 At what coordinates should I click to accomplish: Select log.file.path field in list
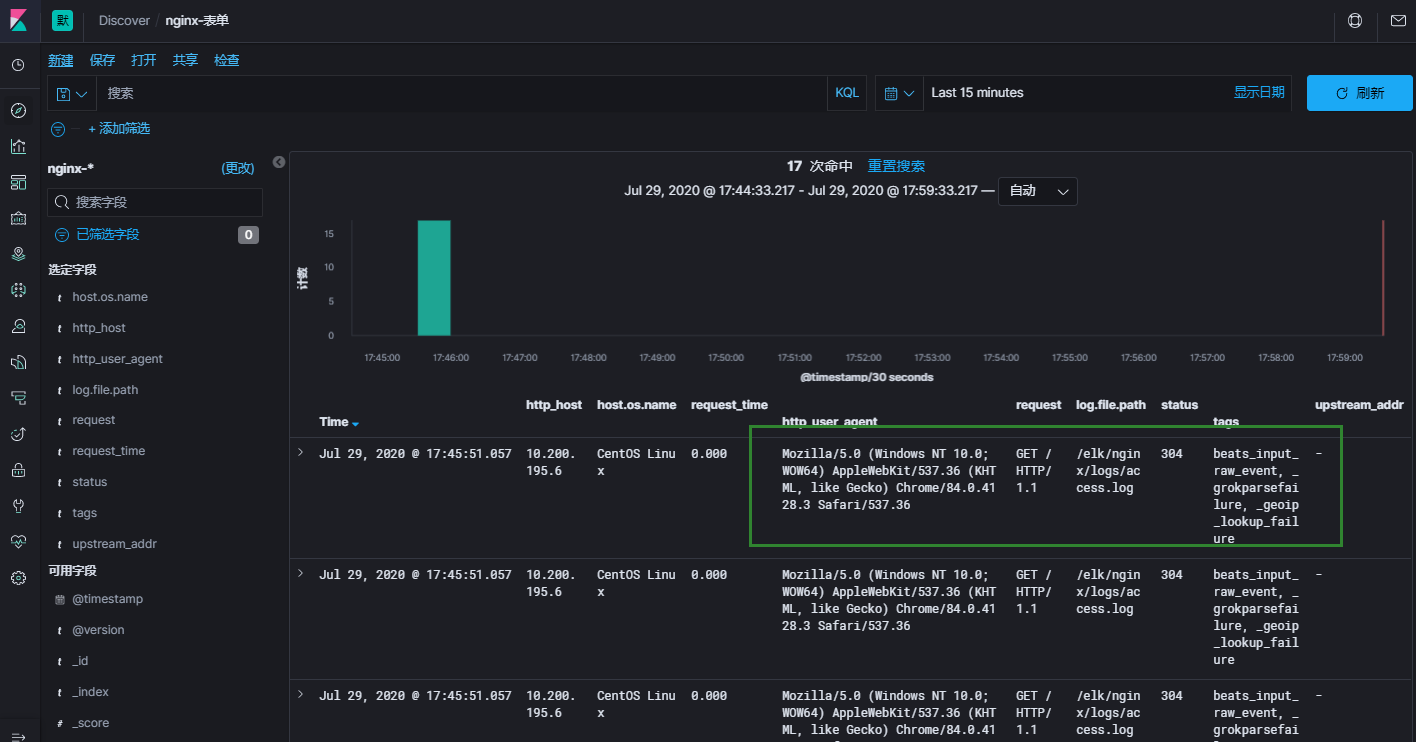[105, 390]
